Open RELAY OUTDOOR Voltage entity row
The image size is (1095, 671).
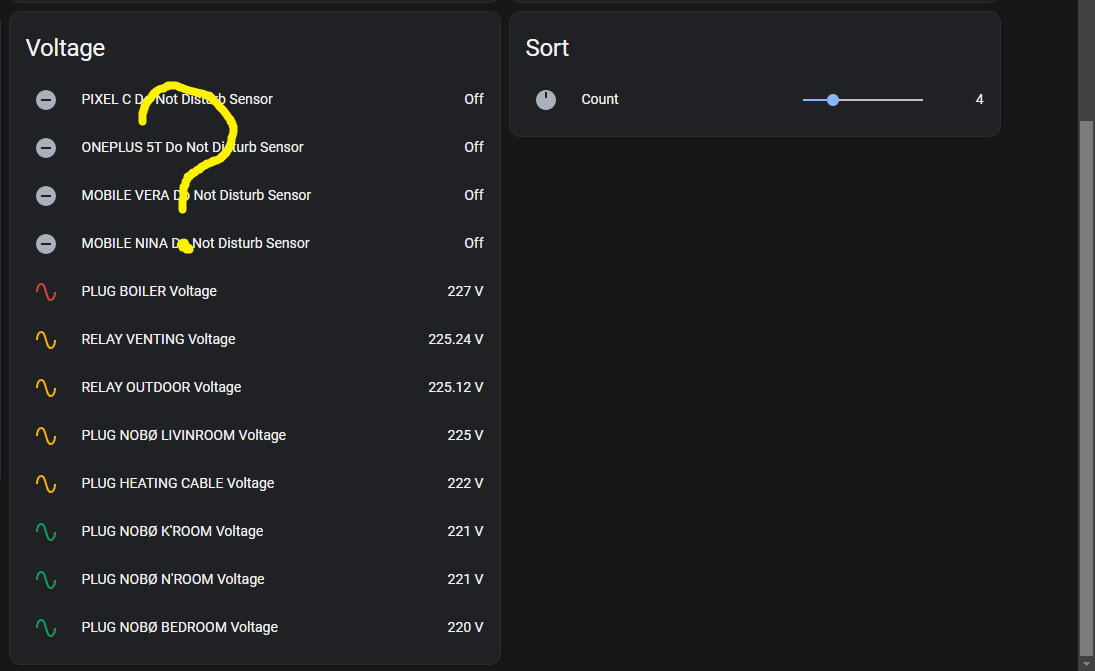tap(161, 387)
